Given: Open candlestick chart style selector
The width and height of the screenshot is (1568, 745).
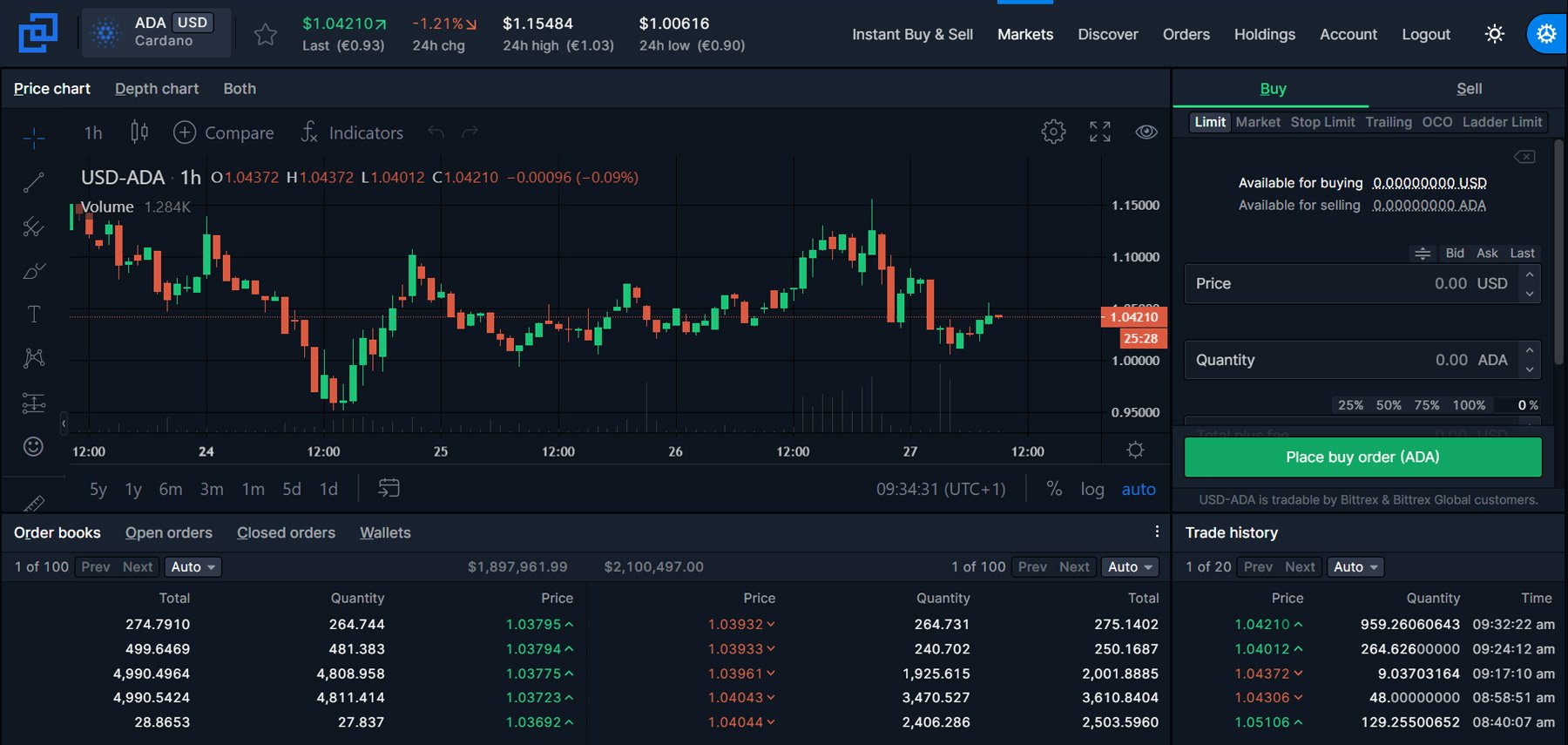Looking at the screenshot, I should [x=139, y=132].
